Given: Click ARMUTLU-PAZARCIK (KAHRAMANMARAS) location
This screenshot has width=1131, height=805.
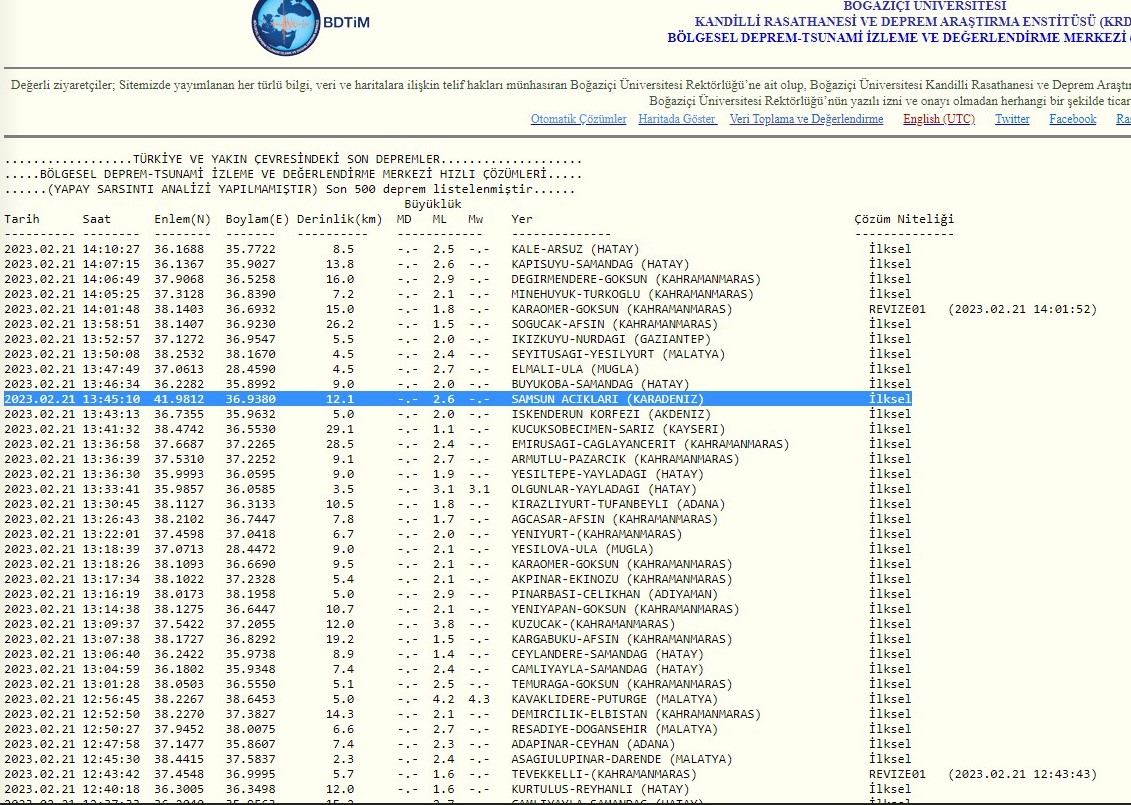Looking at the screenshot, I should click(x=625, y=459).
